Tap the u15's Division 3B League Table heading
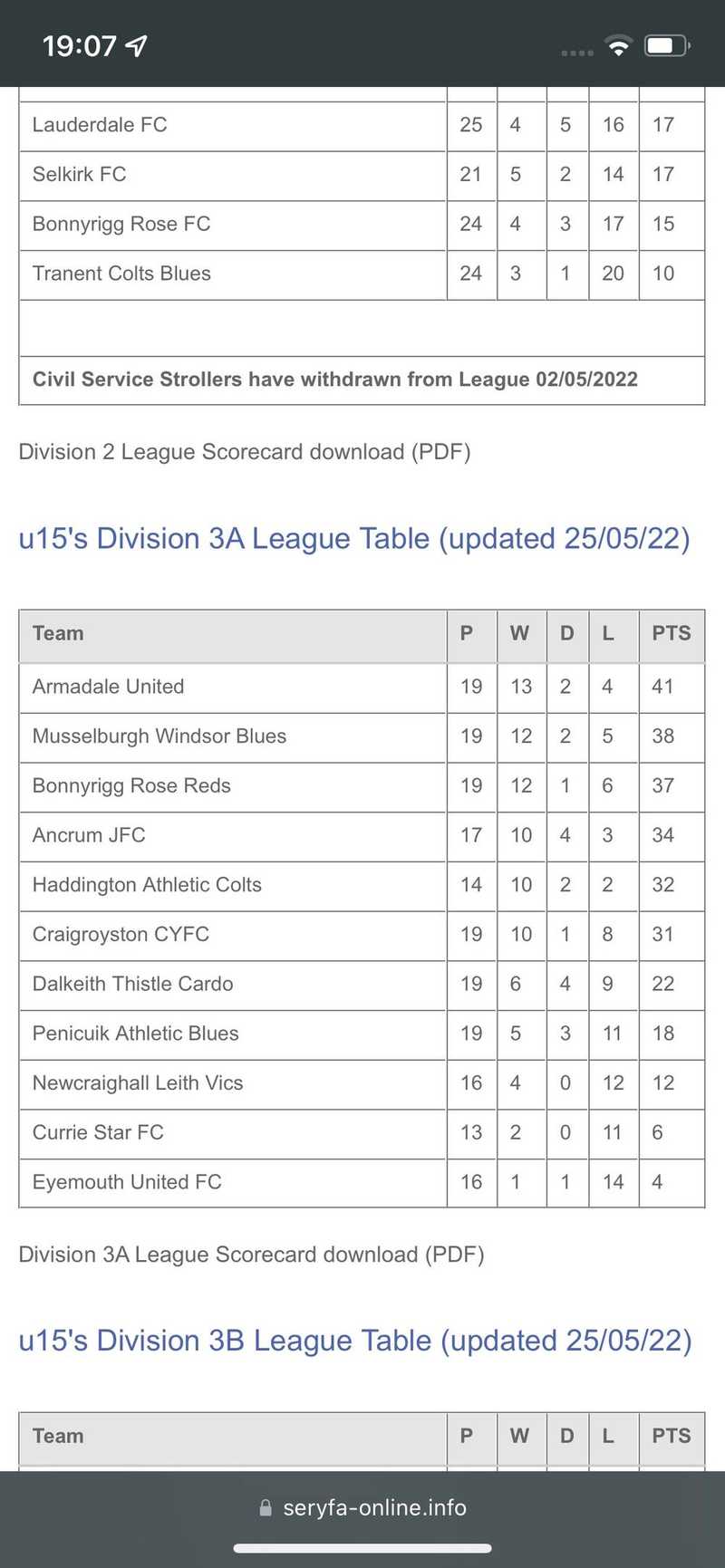This screenshot has height=1568, width=725. (x=354, y=1341)
